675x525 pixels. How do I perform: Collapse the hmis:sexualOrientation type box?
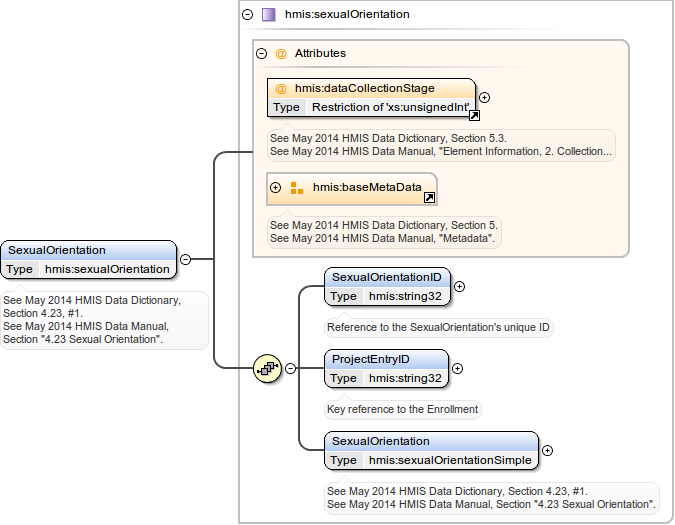point(247,15)
